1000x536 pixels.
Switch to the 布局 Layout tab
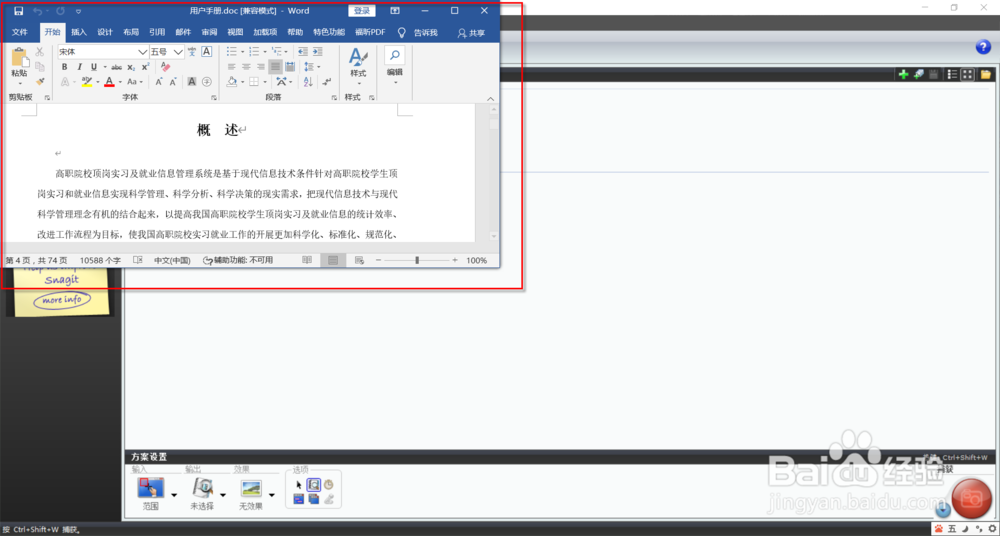click(131, 33)
